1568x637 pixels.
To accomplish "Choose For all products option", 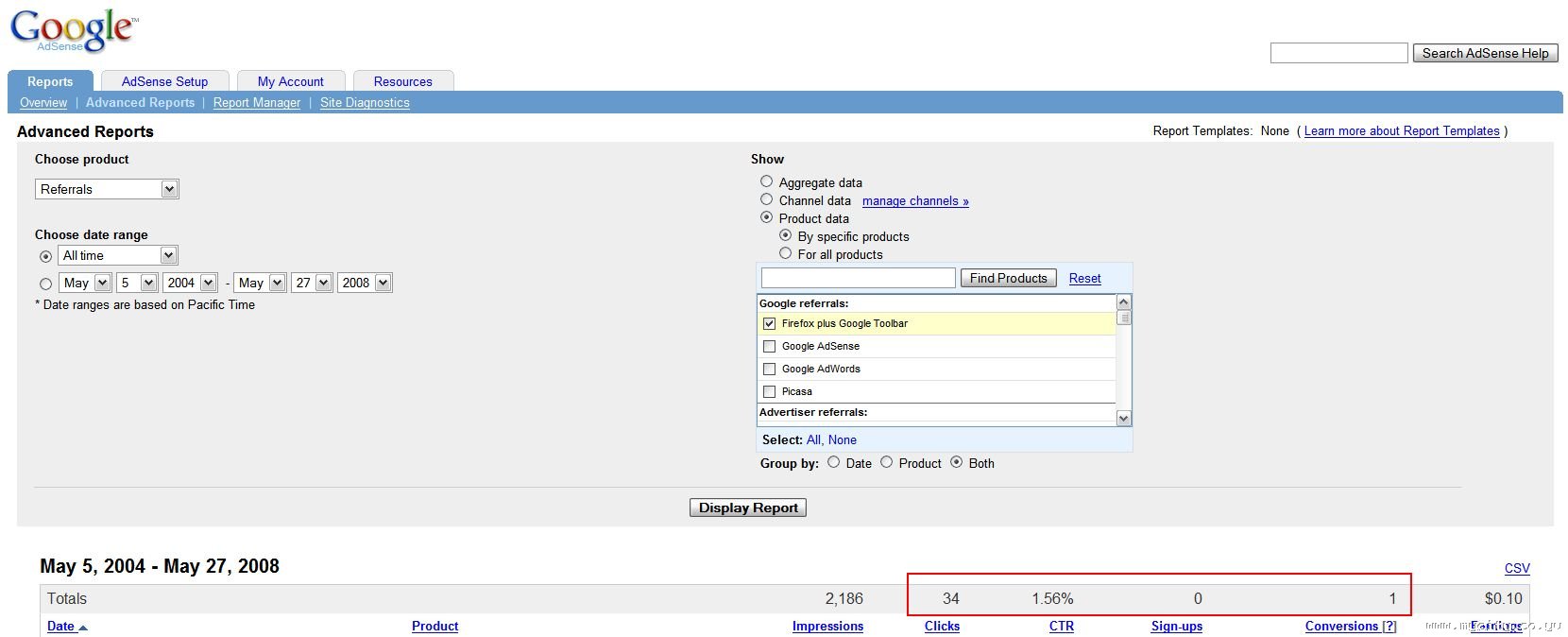I will 786,253.
